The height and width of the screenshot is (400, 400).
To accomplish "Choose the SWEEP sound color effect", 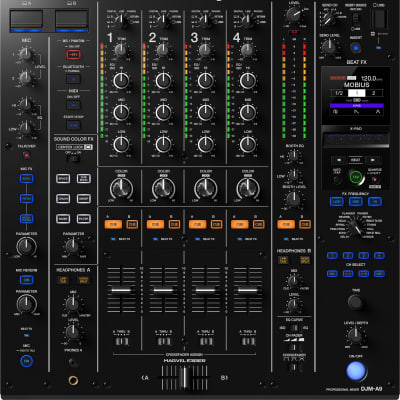I will coord(84,199).
